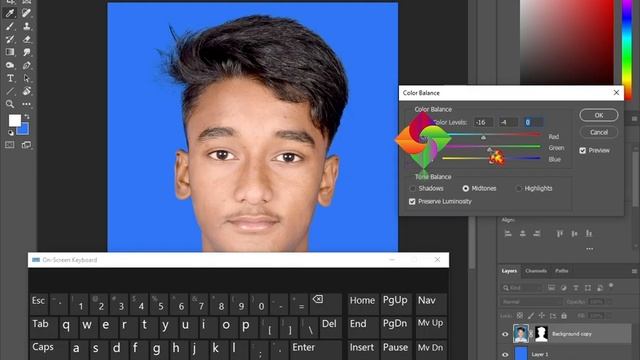Align right edges in Align panel

(x=537, y=233)
